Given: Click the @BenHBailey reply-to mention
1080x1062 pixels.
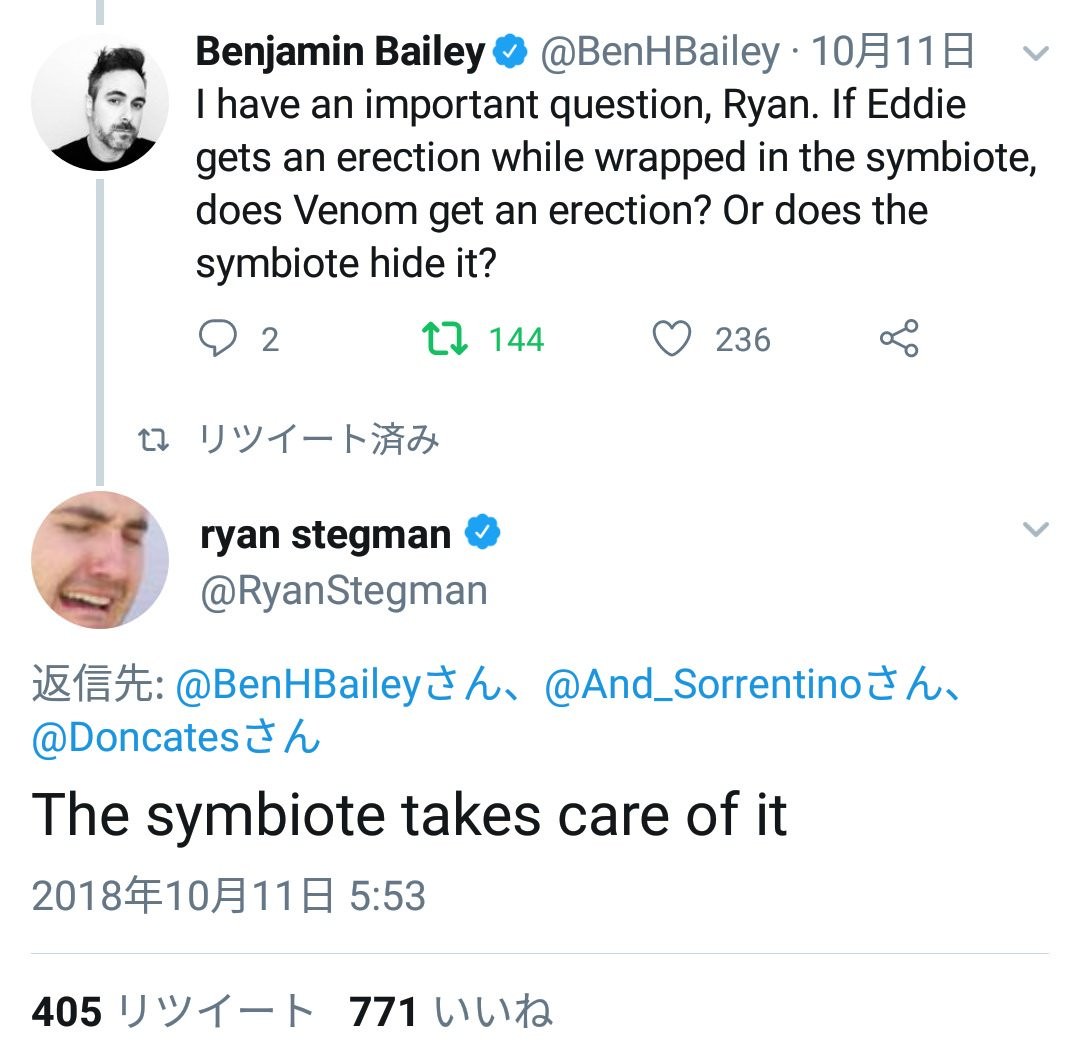Looking at the screenshot, I should 296,685.
